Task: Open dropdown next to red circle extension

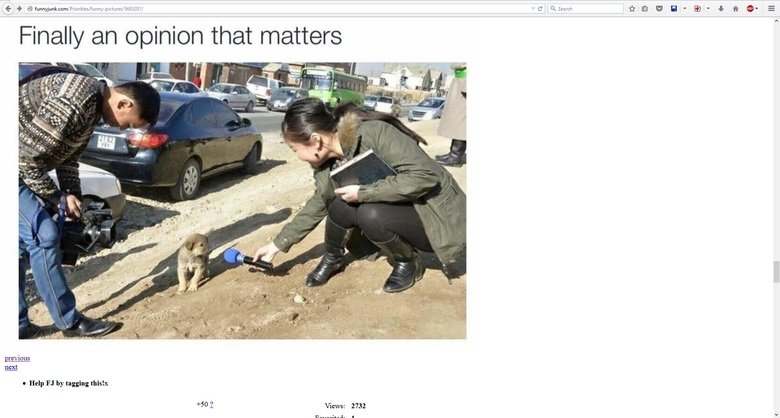Action: pos(708,8)
